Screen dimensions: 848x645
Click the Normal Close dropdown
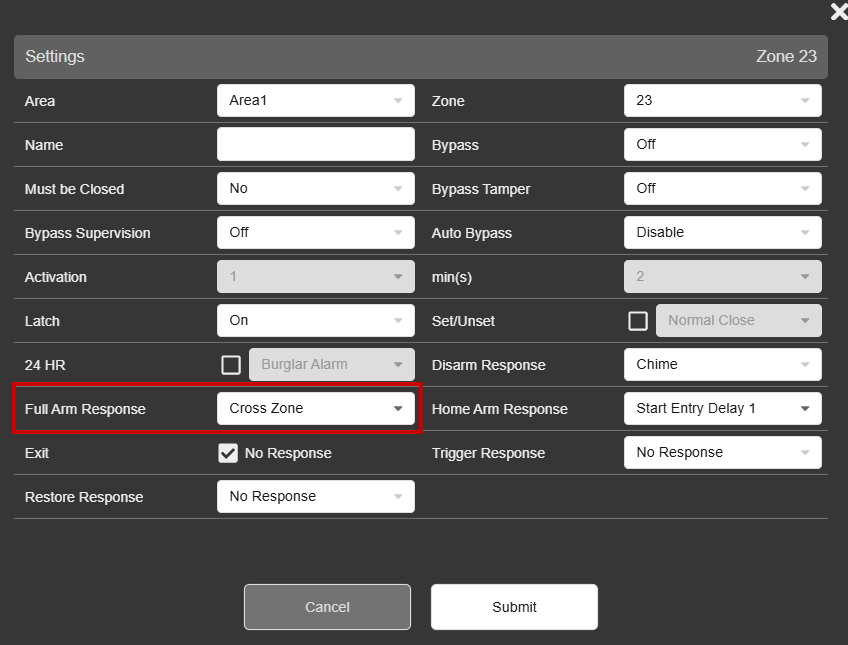pyautogui.click(x=739, y=321)
